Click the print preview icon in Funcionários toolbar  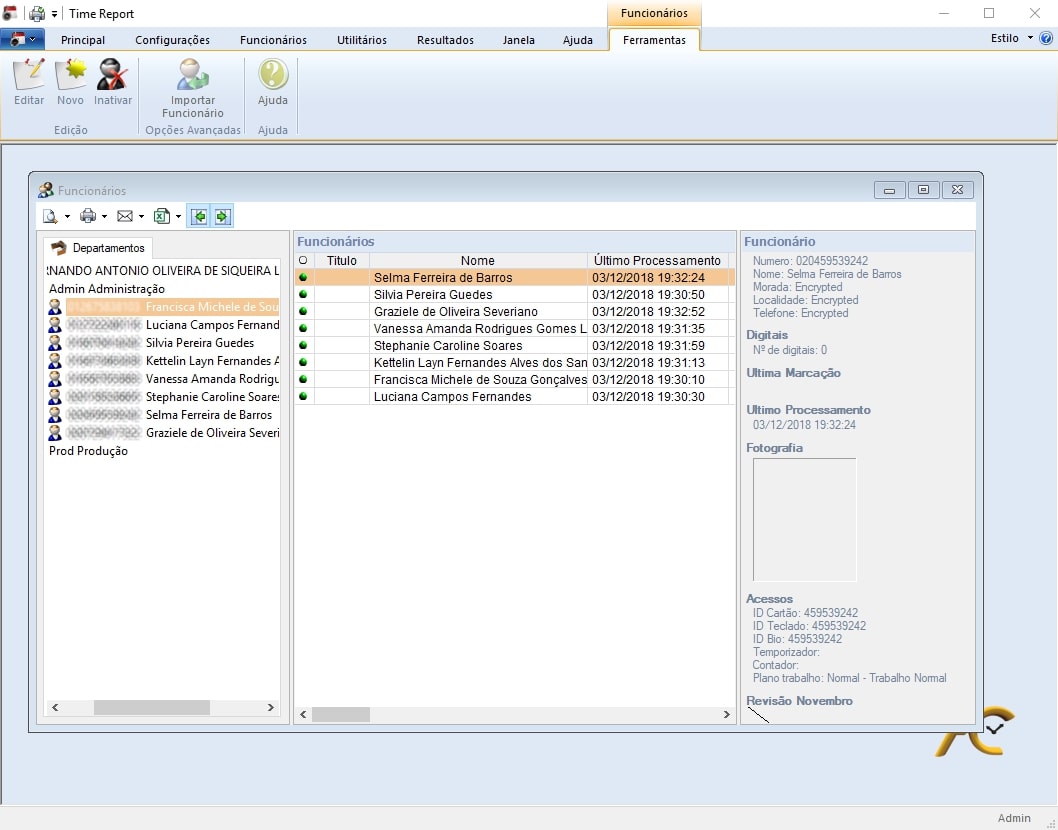point(50,216)
